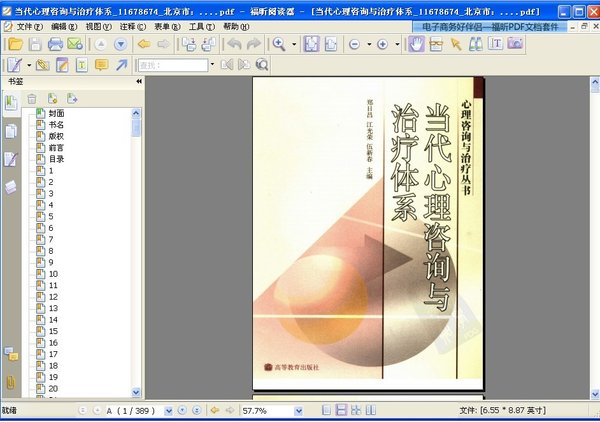This screenshot has width=600, height=422.
Task: Open the Pages thumbnail side panel
Action: pos(11,131)
